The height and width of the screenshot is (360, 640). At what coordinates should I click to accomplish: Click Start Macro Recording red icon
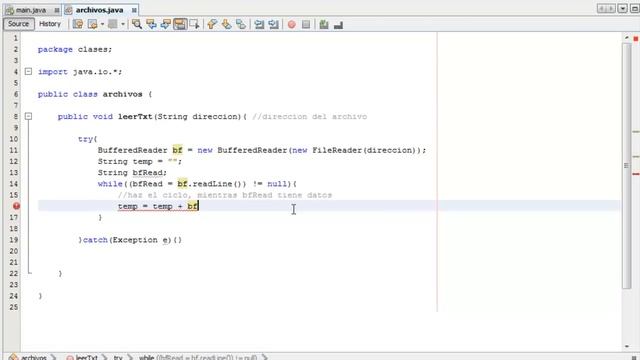(x=291, y=24)
